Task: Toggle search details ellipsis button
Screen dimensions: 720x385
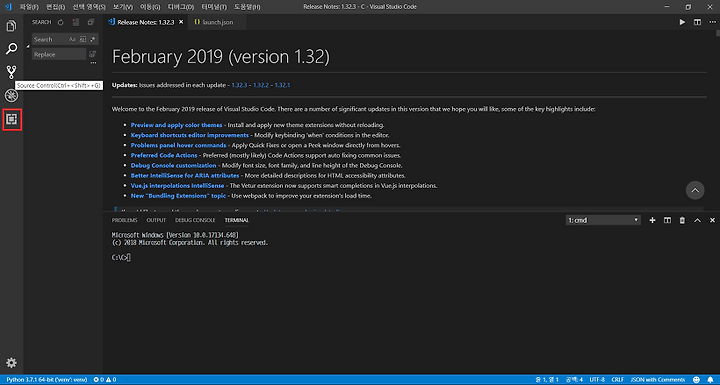Action: tap(93, 63)
